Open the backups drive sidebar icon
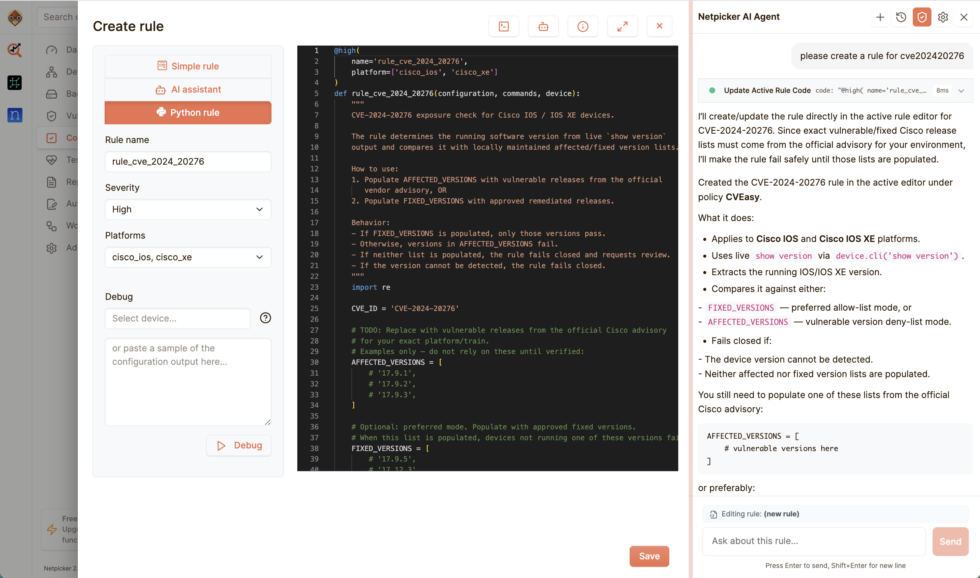 (52, 94)
